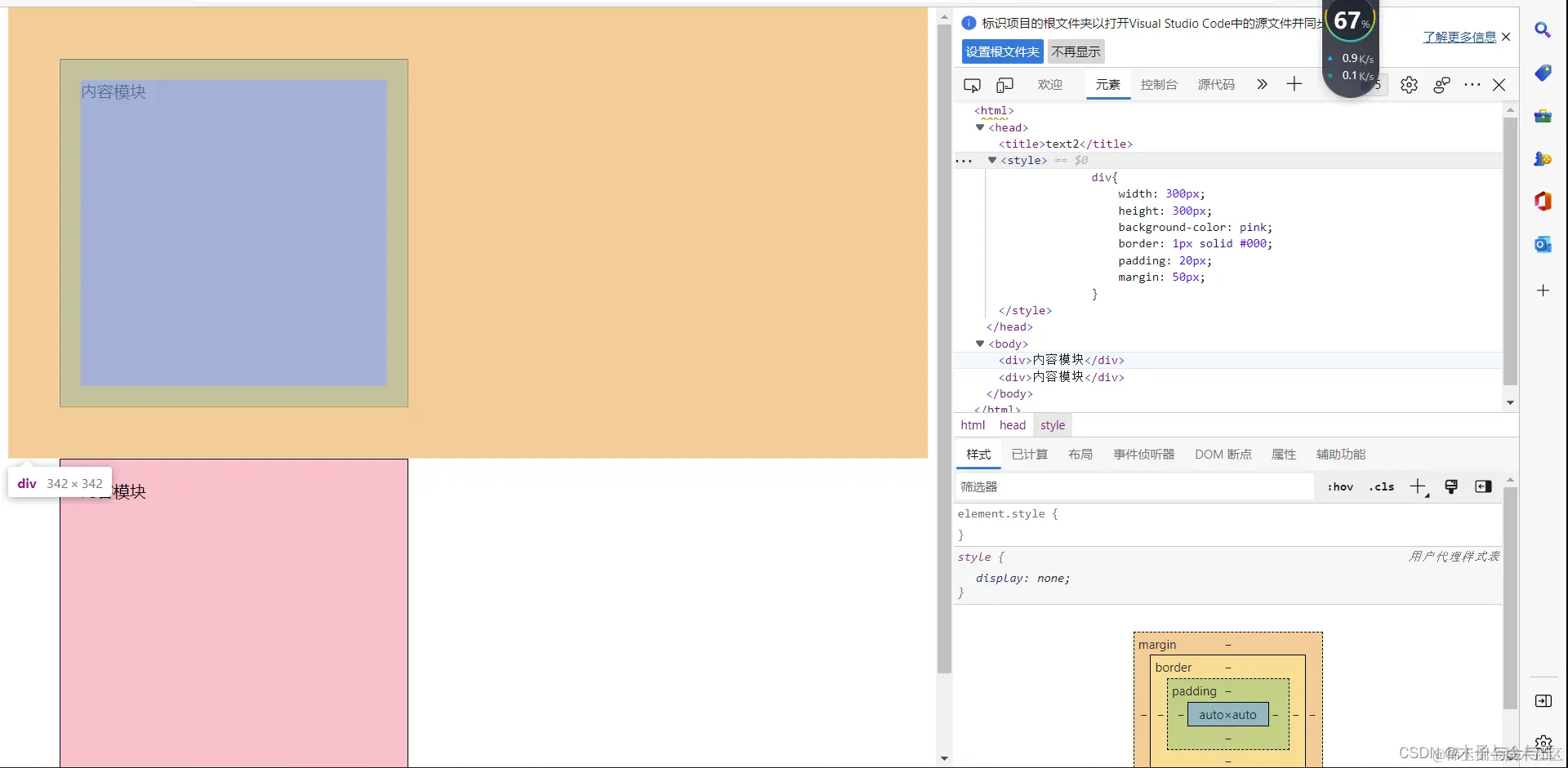
Task: Open the Office sidebar icon
Action: [1543, 201]
